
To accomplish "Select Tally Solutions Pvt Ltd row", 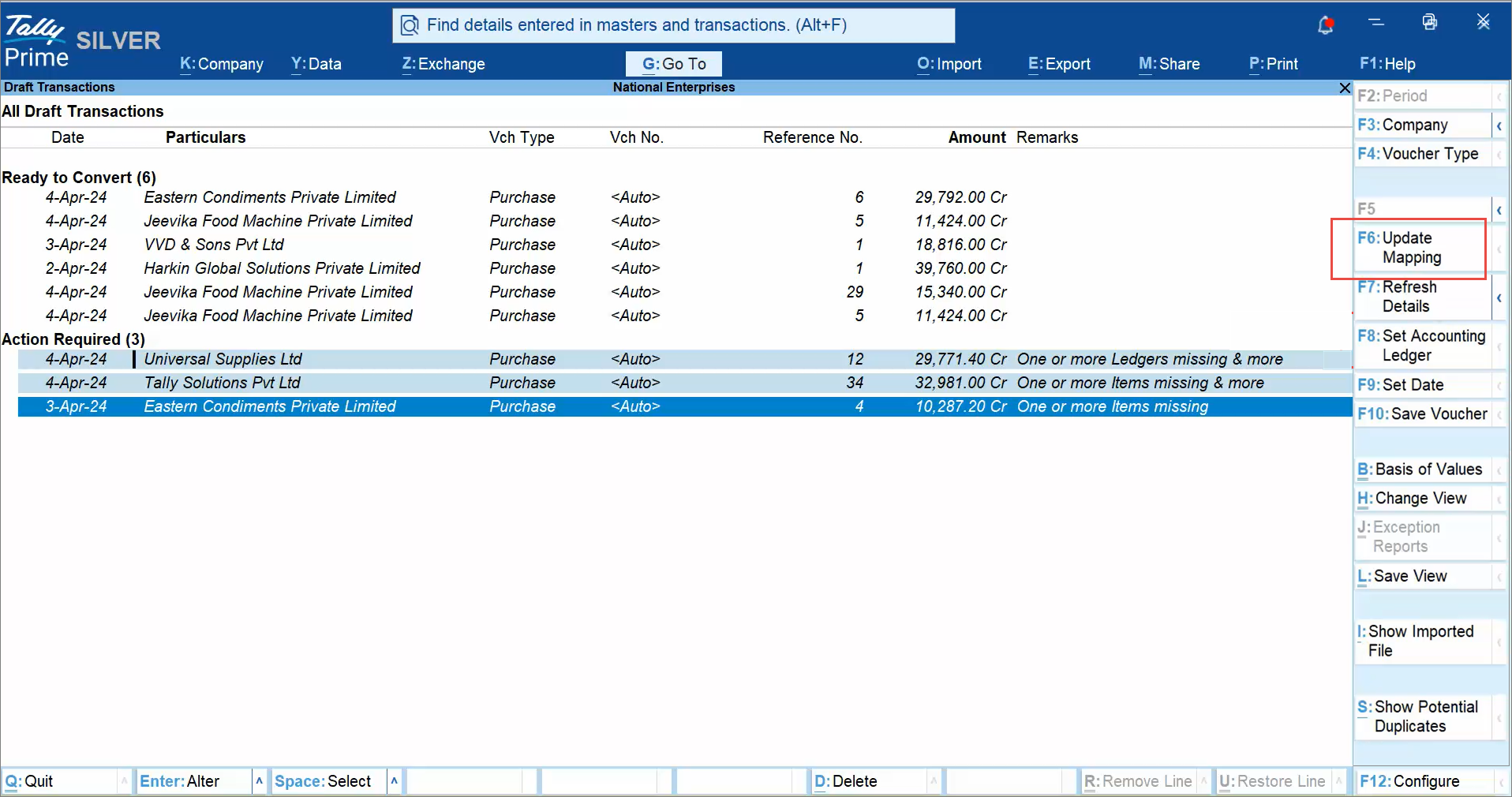I will coord(685,383).
